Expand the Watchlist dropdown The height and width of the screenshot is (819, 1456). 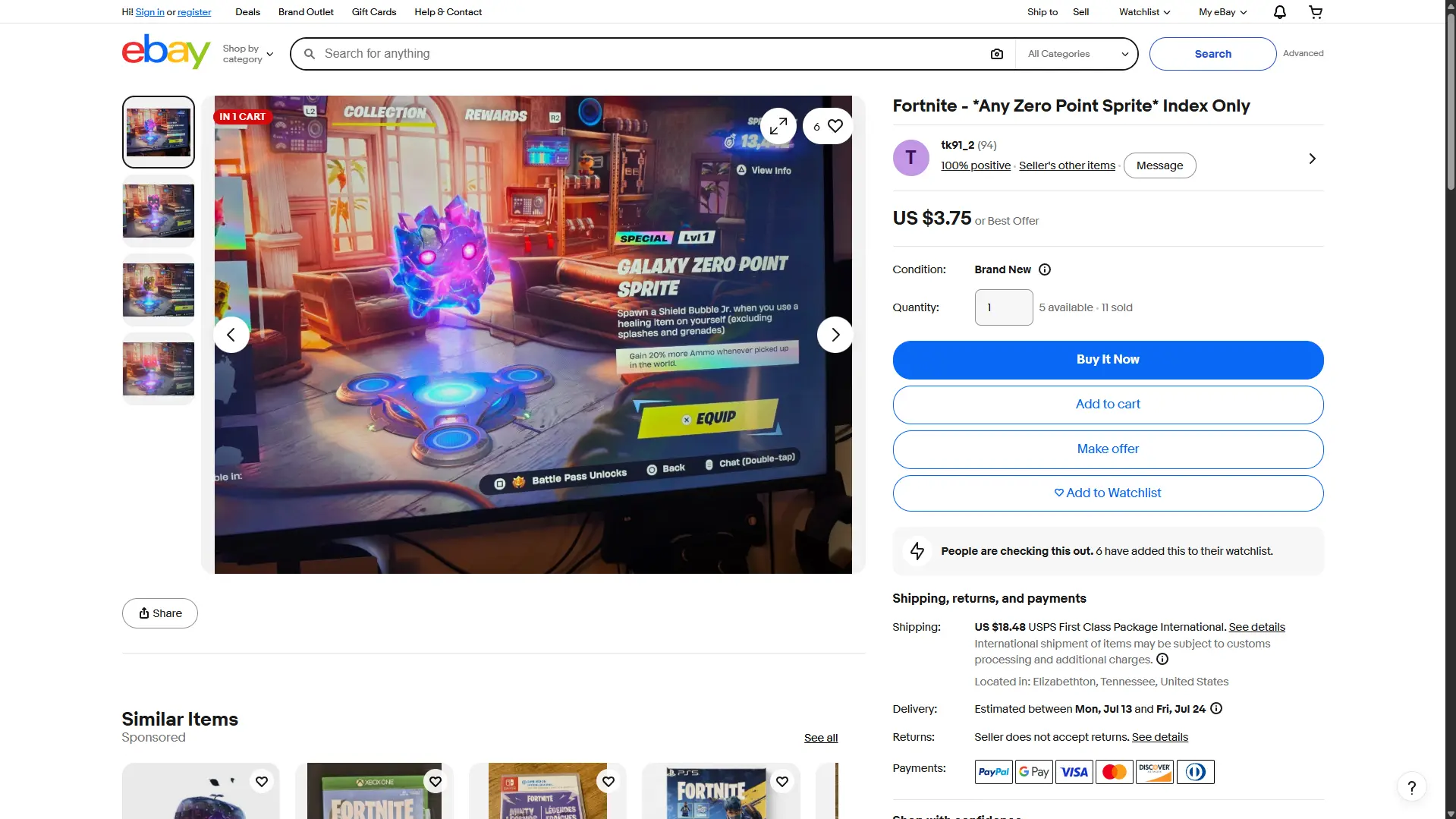pyautogui.click(x=1144, y=12)
